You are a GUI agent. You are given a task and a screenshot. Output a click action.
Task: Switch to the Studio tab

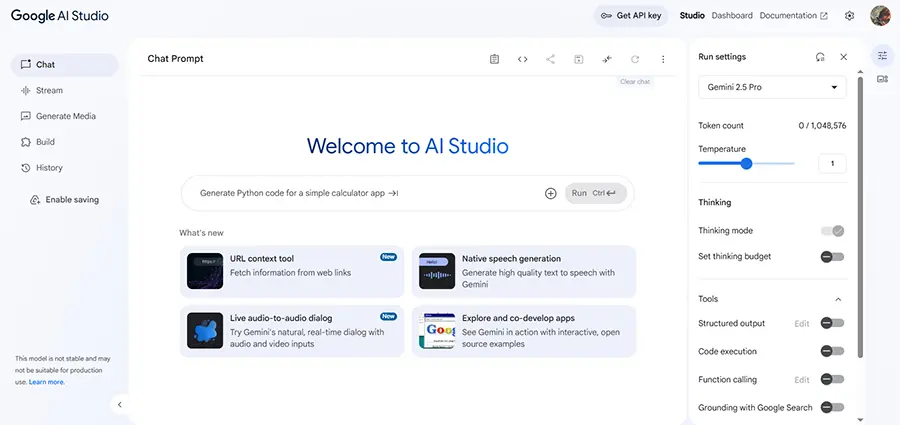tap(692, 16)
